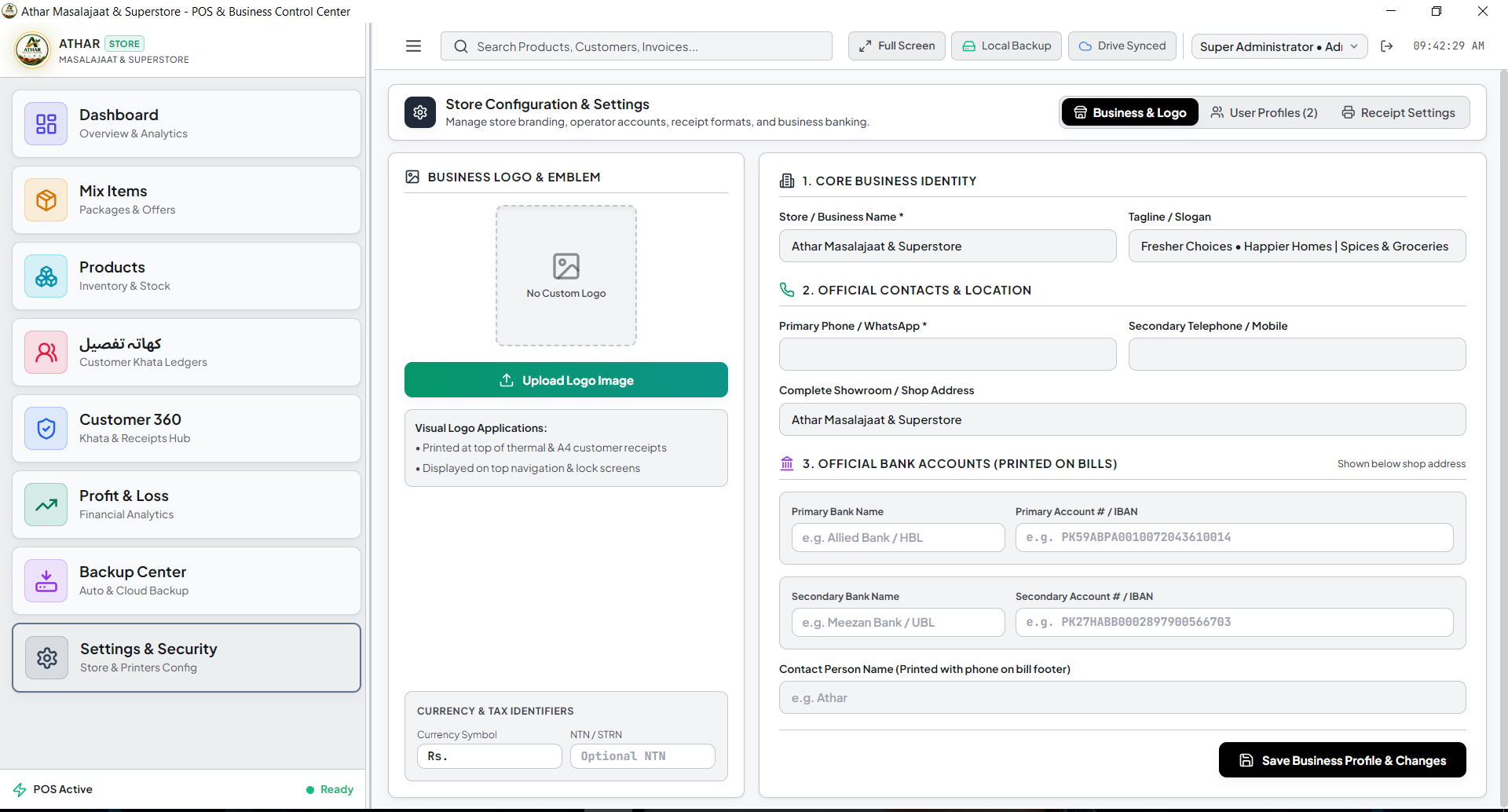Click the POS Active lightning icon
This screenshot has width=1508, height=812.
pyautogui.click(x=20, y=789)
